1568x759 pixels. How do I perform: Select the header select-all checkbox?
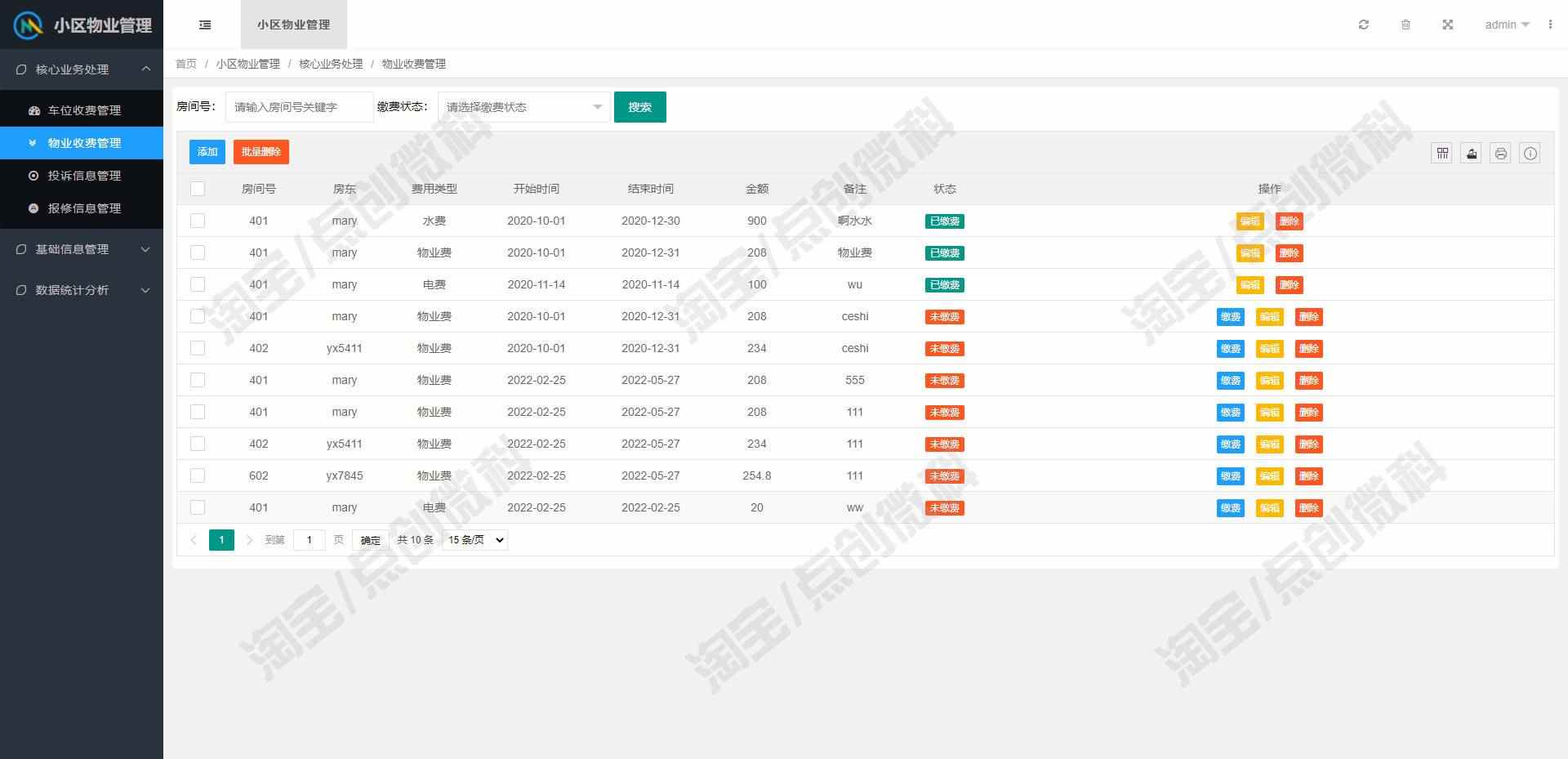point(198,189)
